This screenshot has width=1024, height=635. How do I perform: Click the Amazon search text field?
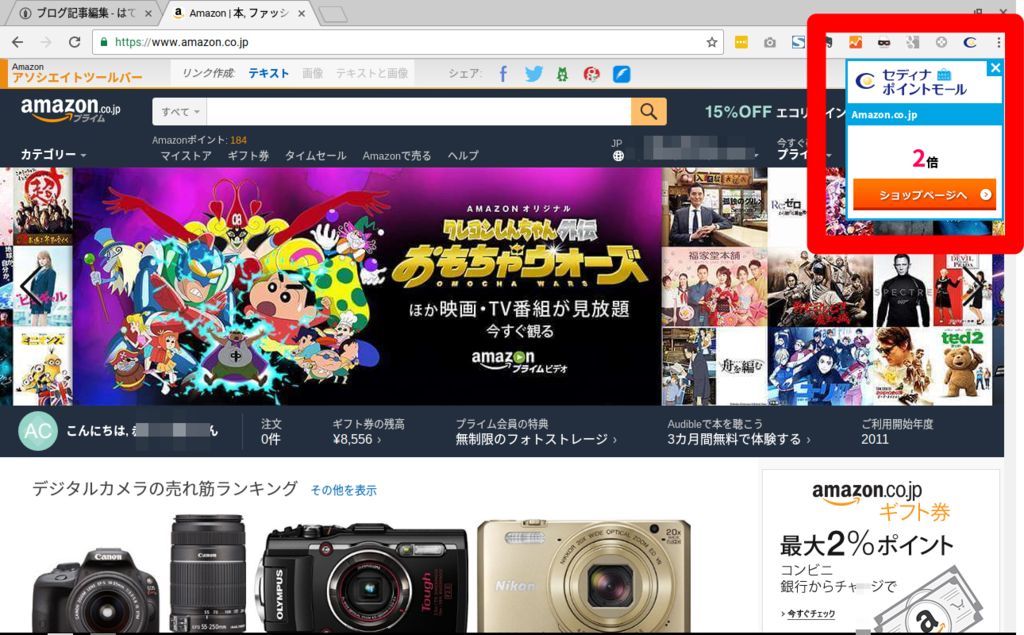[418, 112]
